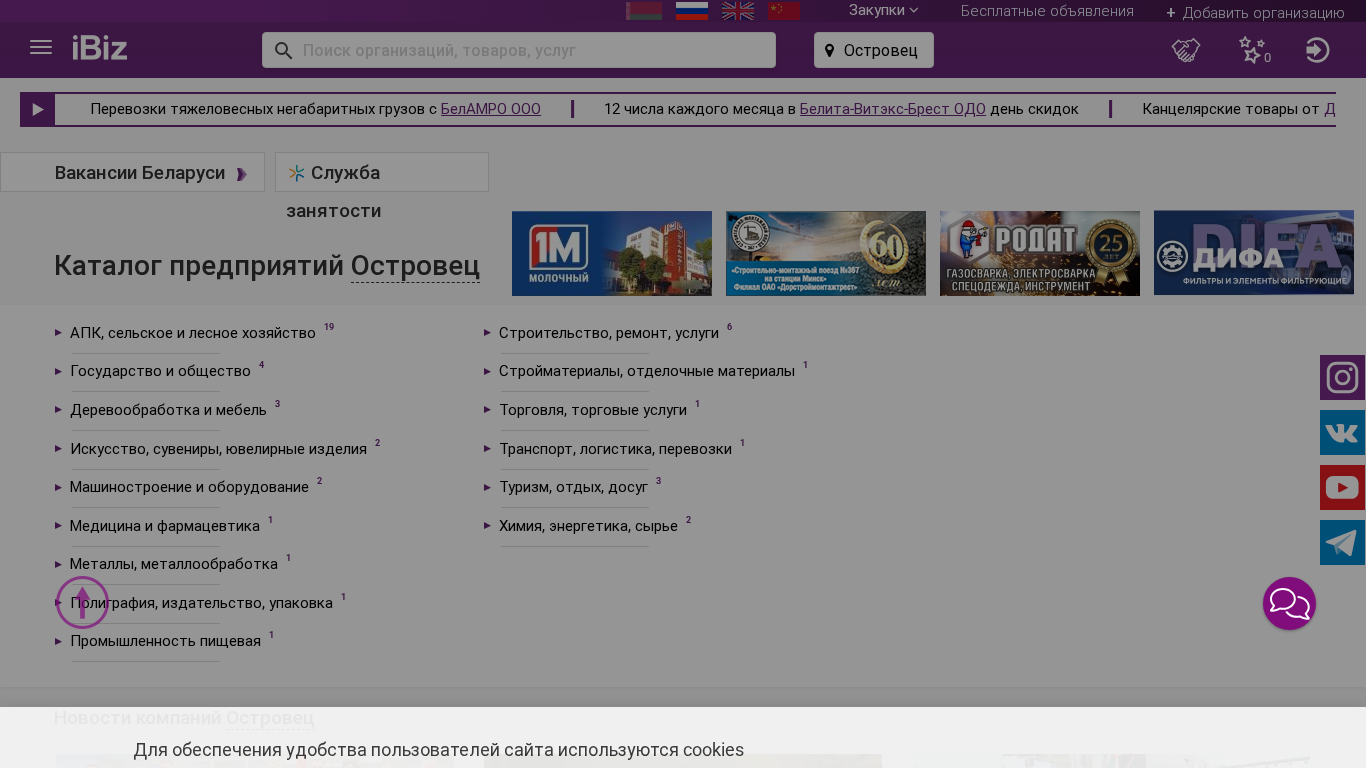Open Стройматериалы, отделочные материалы category
Image resolution: width=1366 pixels, height=768 pixels.
pos(647,371)
